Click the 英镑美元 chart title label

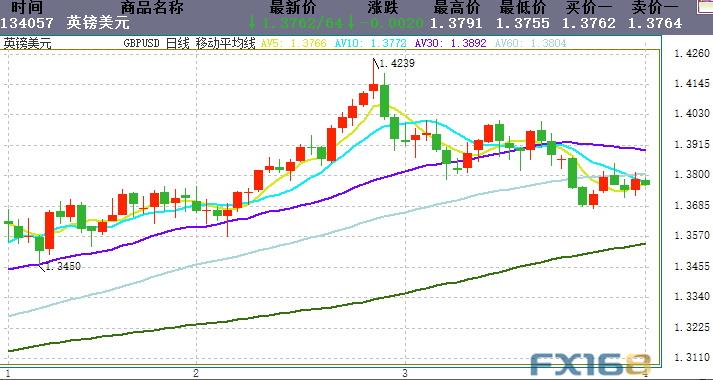(x=28, y=44)
